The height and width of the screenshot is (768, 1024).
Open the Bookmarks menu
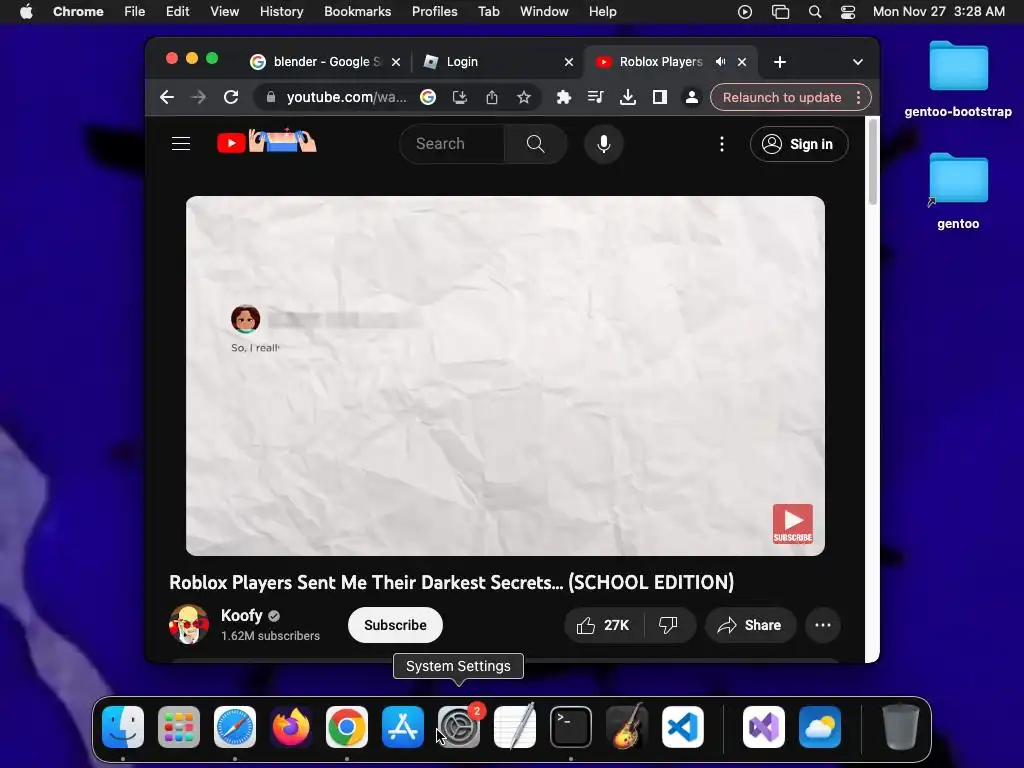357,12
